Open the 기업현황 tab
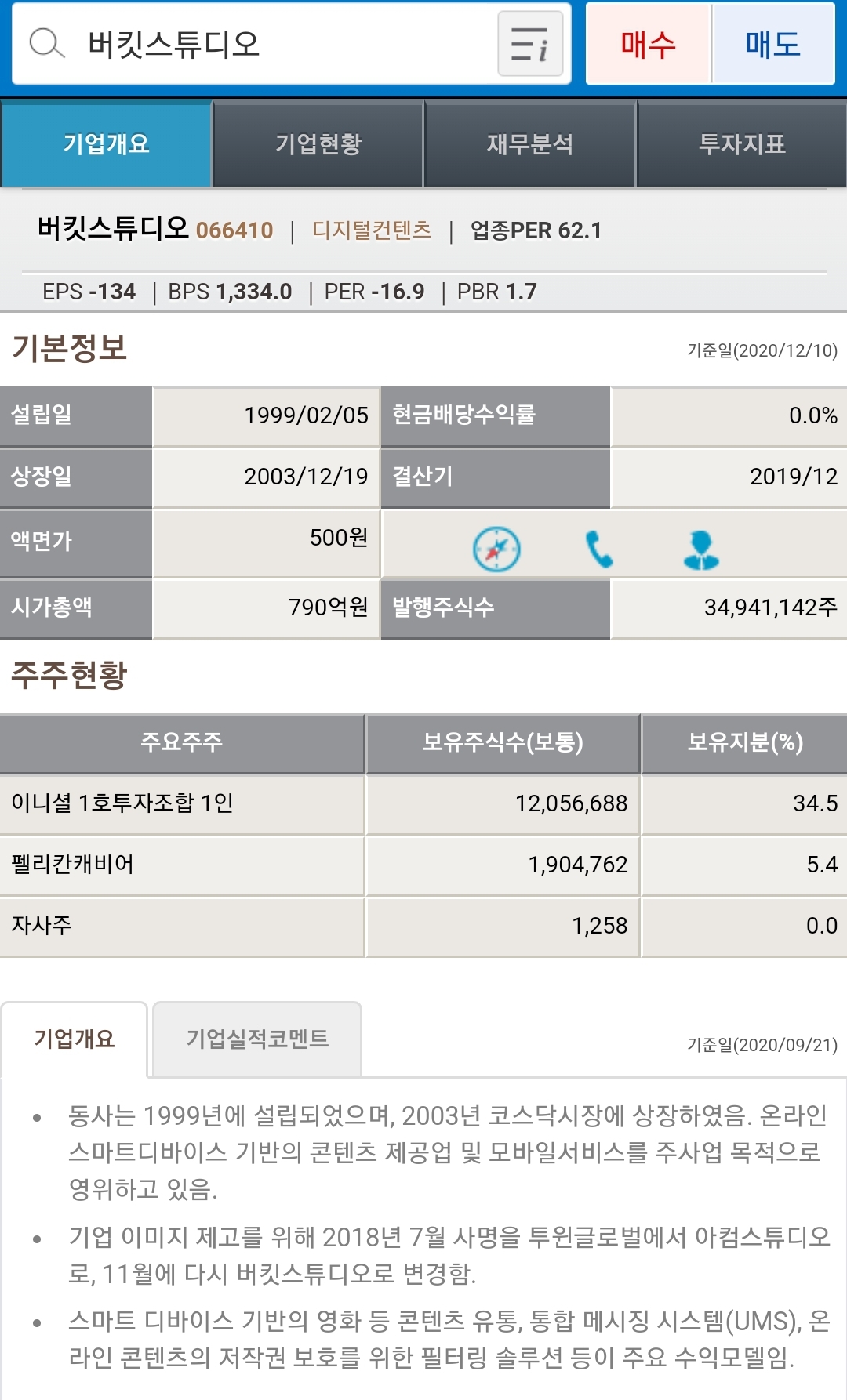 [x=318, y=143]
